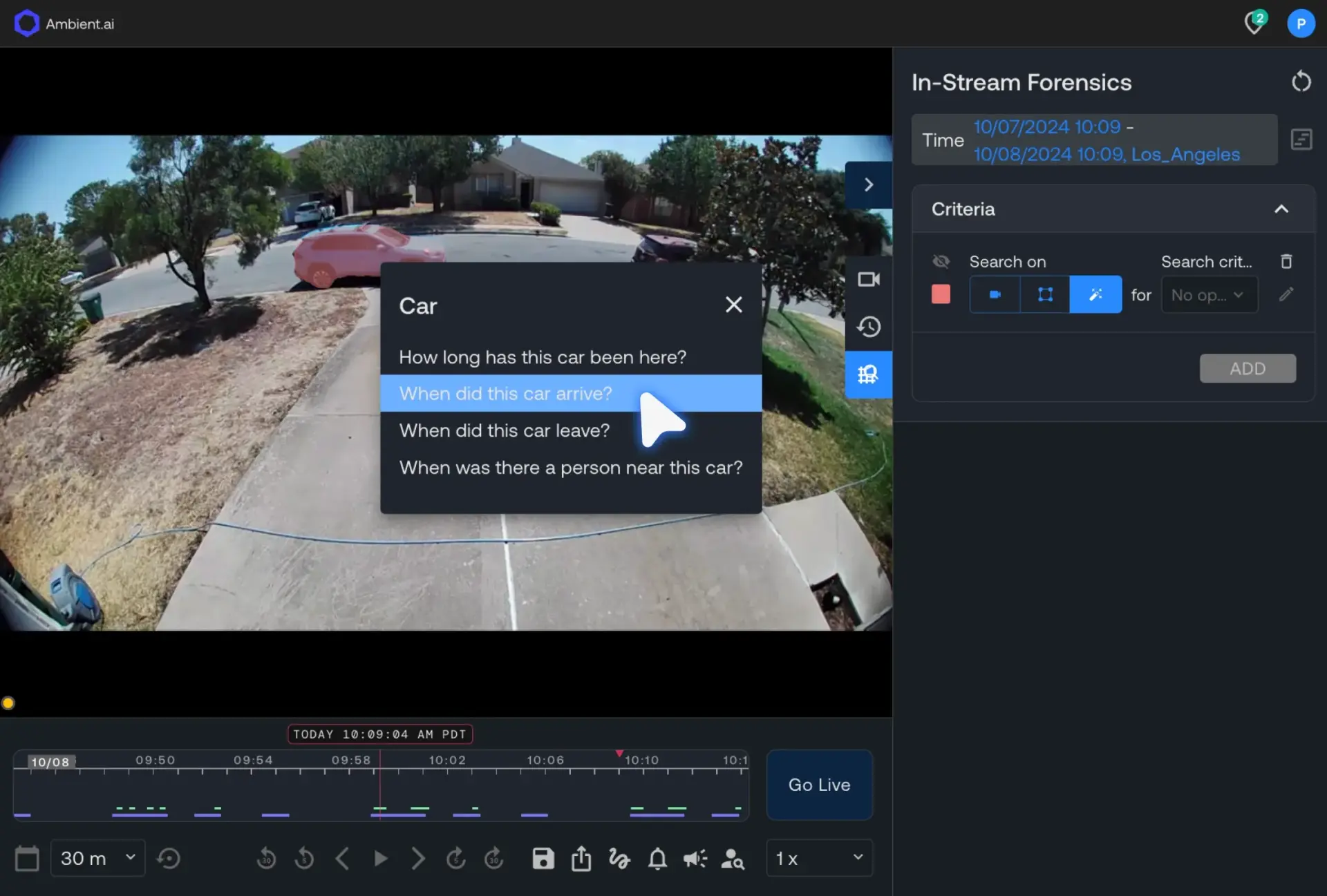Select the forensics search tool in sidebar

click(869, 374)
